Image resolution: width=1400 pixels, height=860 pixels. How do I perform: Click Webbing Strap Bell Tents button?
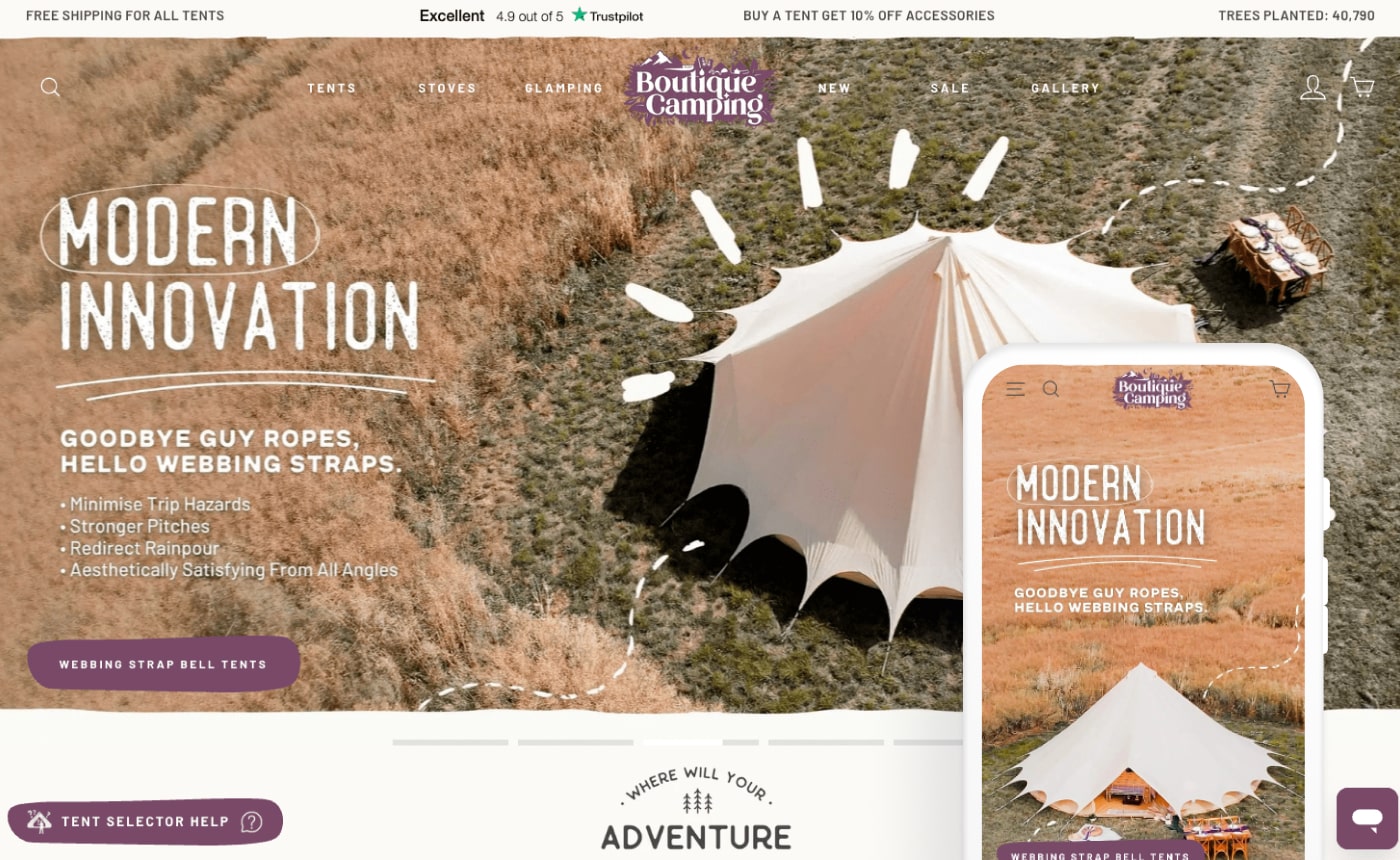pyautogui.click(x=164, y=664)
